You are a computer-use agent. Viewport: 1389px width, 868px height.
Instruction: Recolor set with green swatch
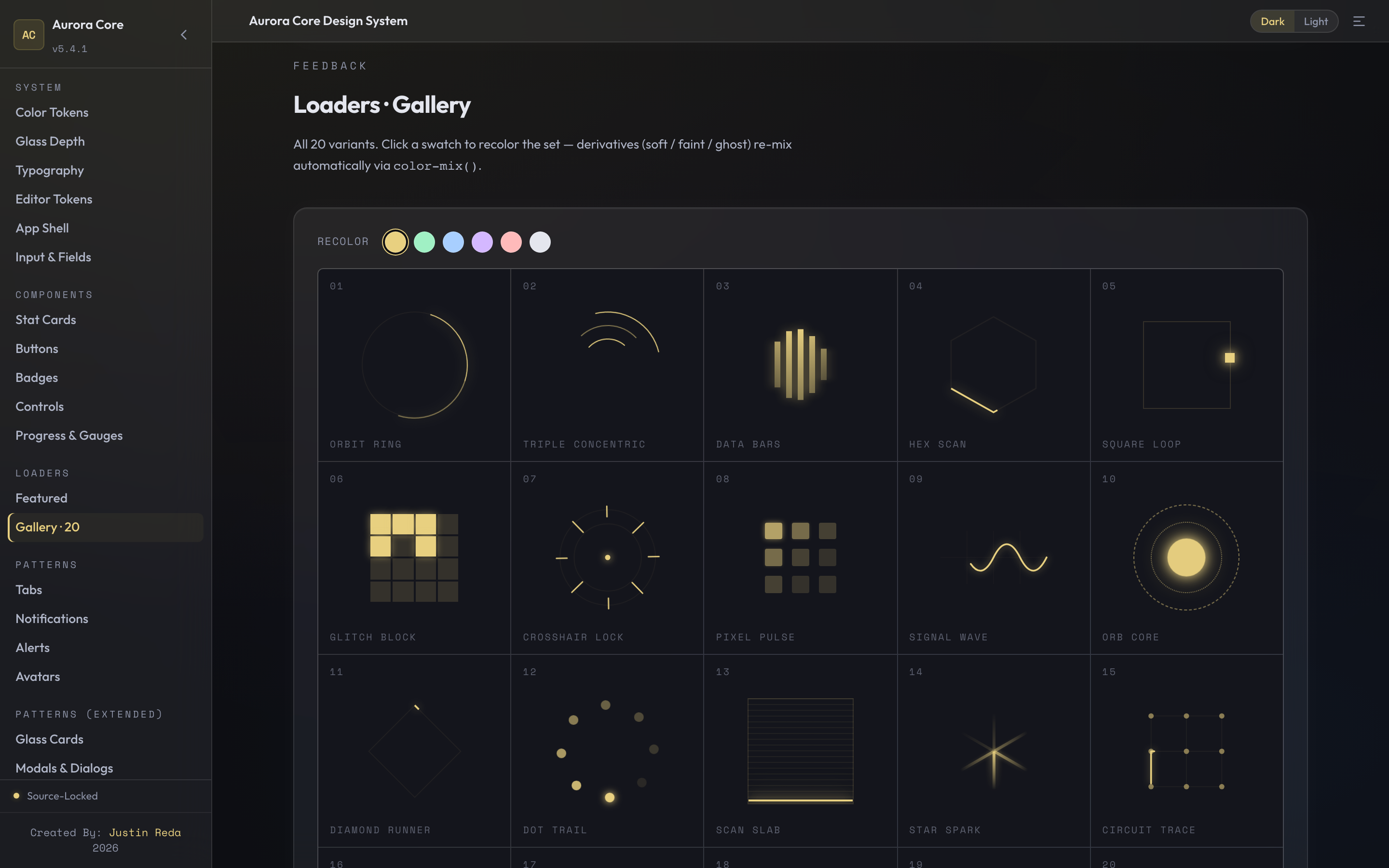(x=424, y=242)
